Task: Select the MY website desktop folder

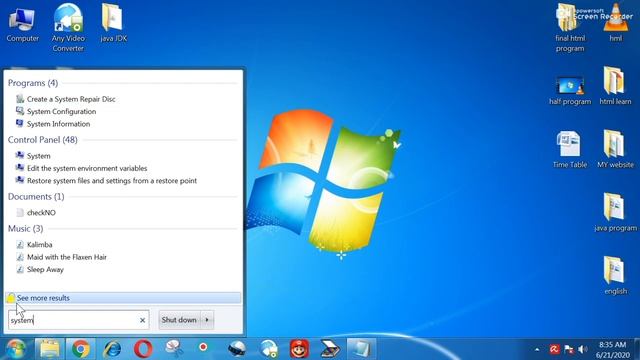Action: click(615, 149)
